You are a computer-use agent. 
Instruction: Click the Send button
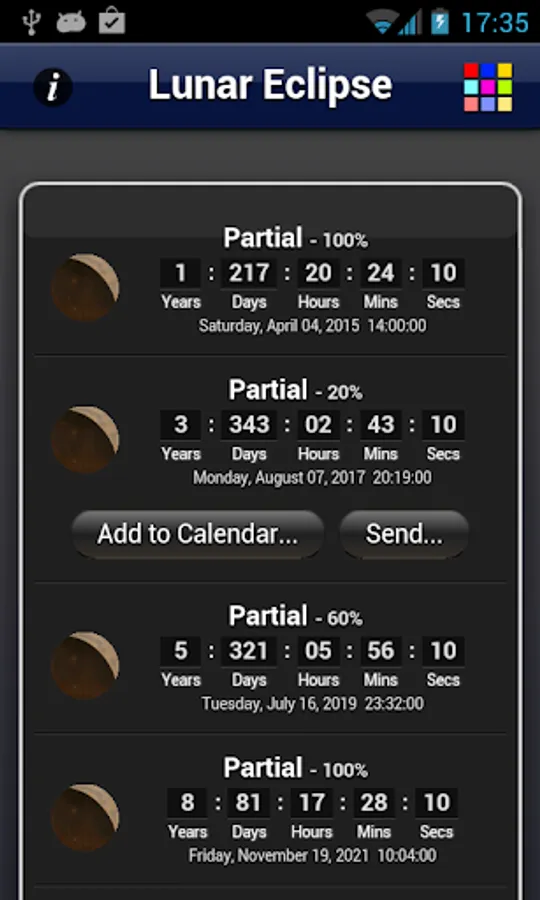[404, 534]
